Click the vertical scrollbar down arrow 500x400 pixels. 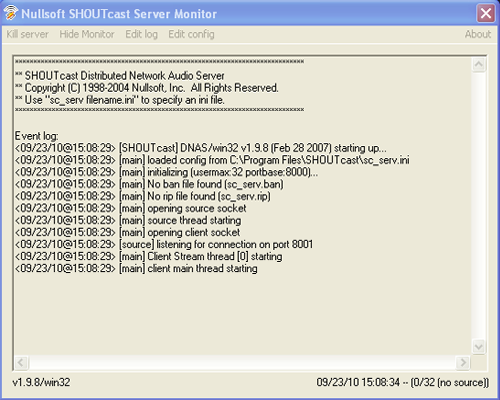(x=479, y=347)
